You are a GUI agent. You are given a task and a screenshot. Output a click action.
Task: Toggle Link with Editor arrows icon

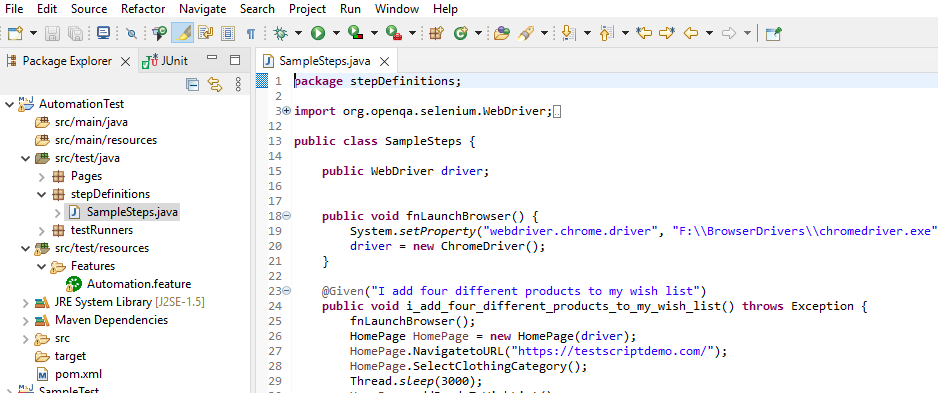click(x=215, y=84)
